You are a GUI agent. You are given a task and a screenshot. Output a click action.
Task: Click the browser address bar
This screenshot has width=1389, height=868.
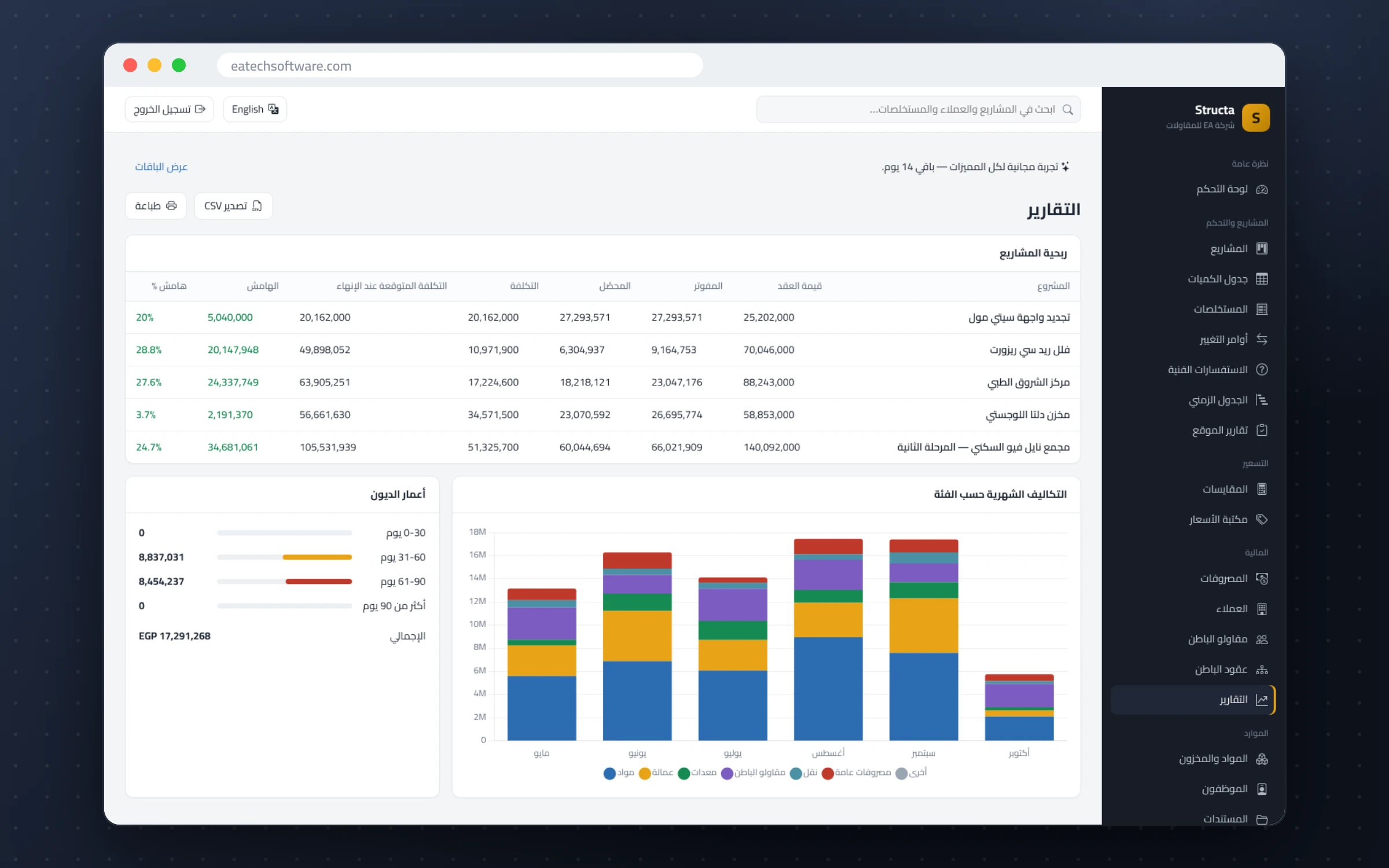[460, 65]
